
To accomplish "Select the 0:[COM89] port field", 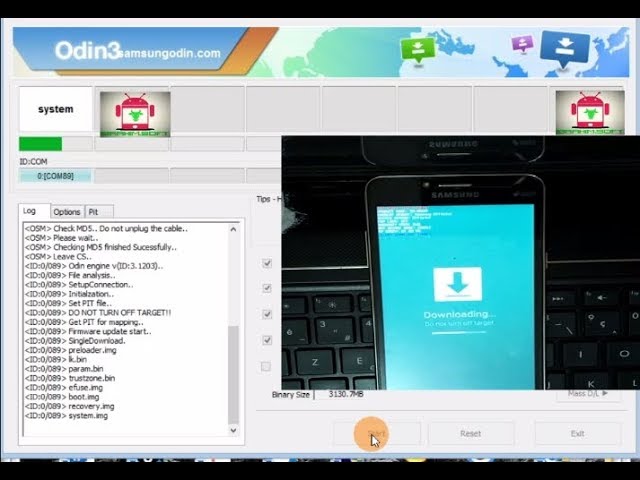I will click(x=56, y=176).
